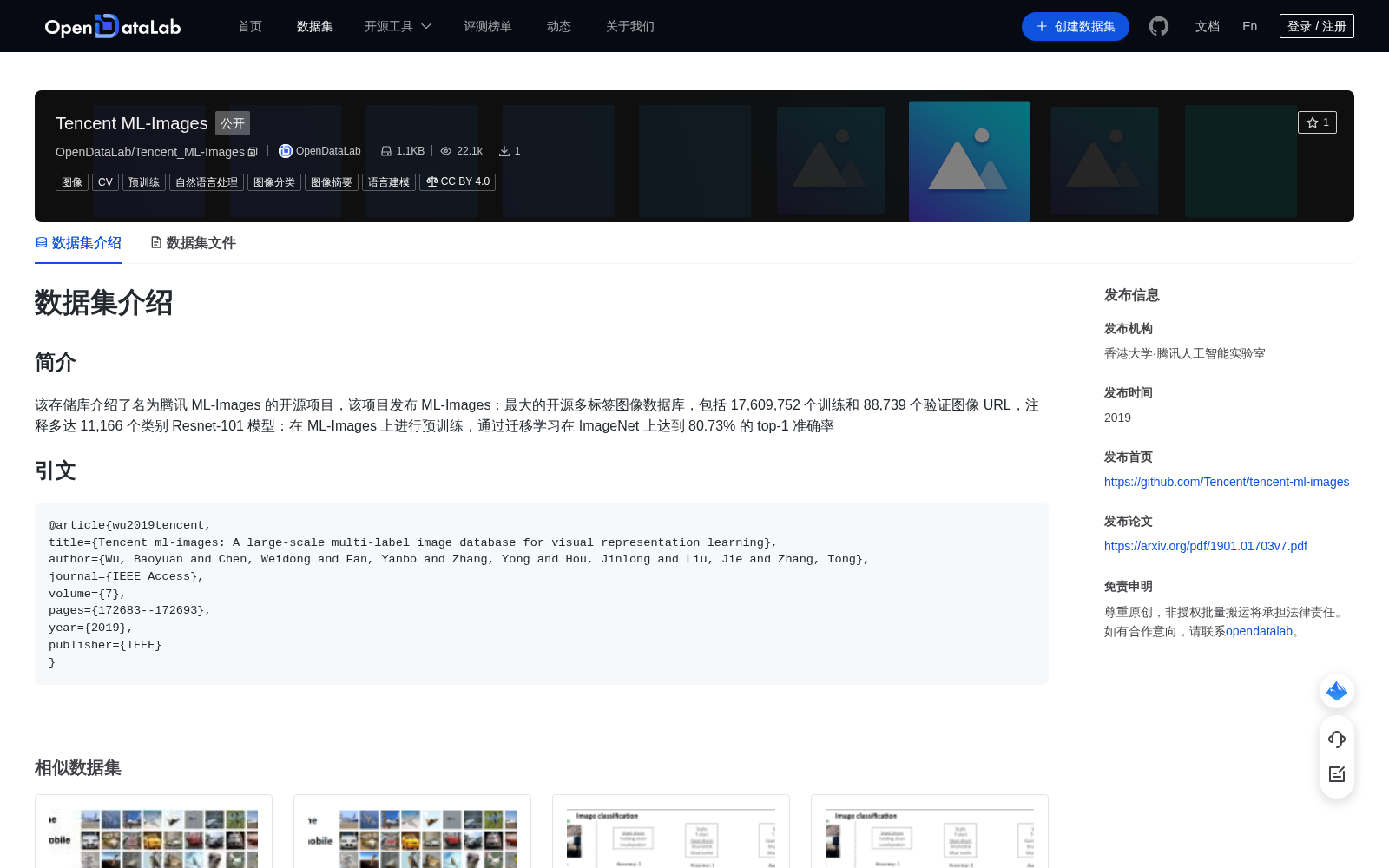Switch language to En
1389x868 pixels.
(x=1250, y=26)
